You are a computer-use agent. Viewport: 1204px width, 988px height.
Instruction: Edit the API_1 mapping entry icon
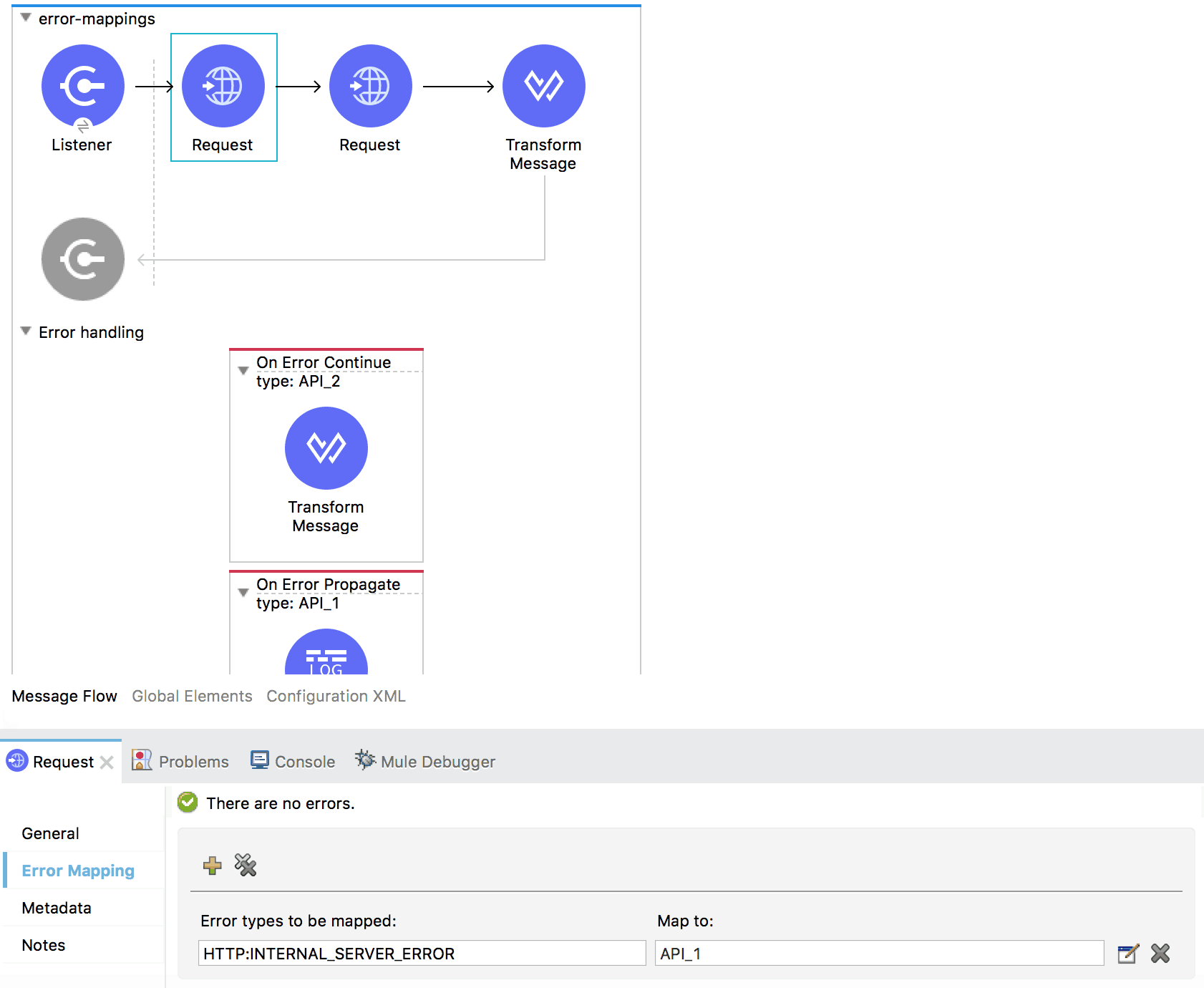click(1128, 954)
